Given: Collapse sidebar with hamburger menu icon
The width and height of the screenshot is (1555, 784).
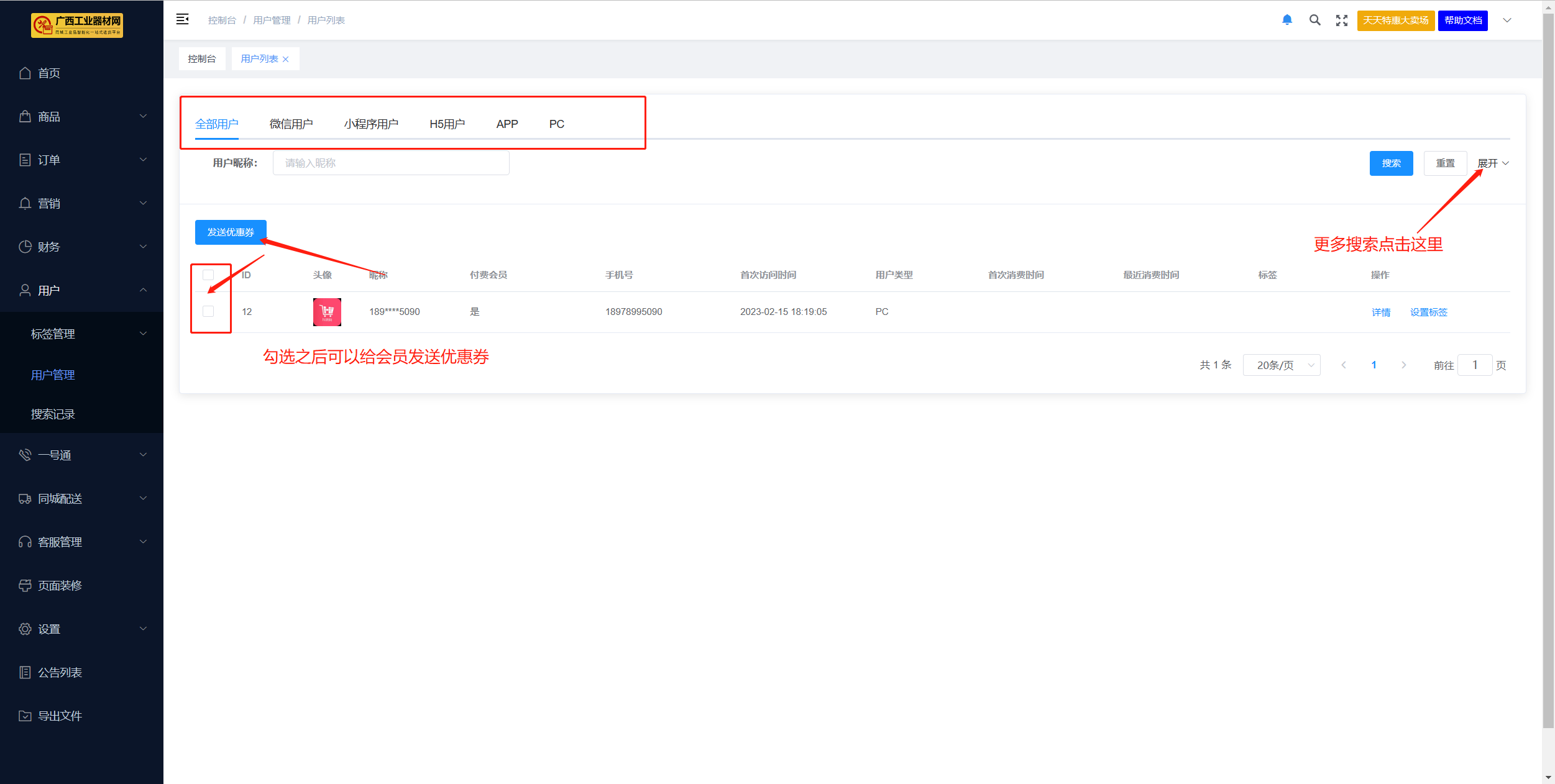Looking at the screenshot, I should (x=182, y=20).
